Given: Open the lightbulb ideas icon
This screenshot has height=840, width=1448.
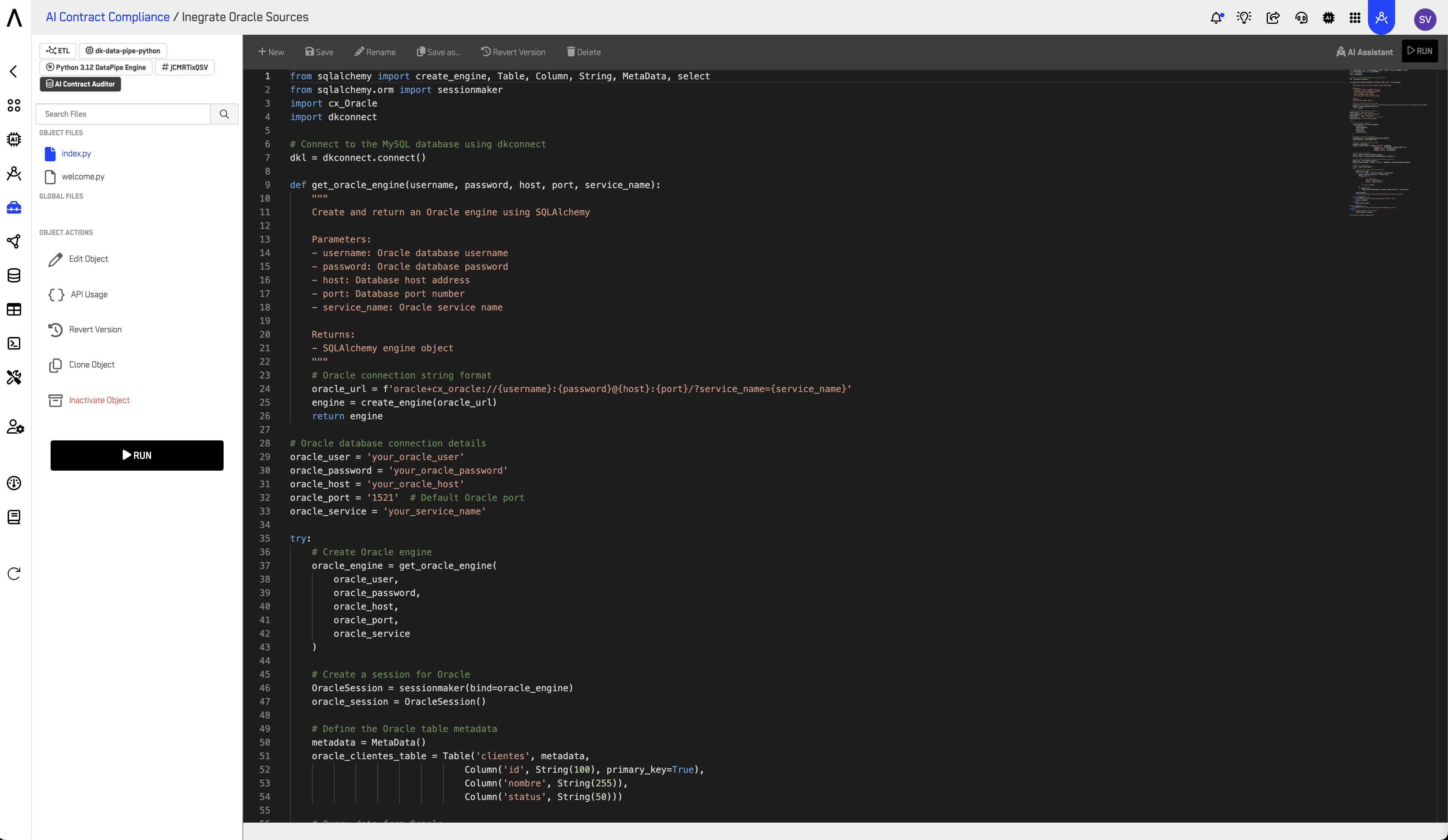Looking at the screenshot, I should (x=1244, y=18).
